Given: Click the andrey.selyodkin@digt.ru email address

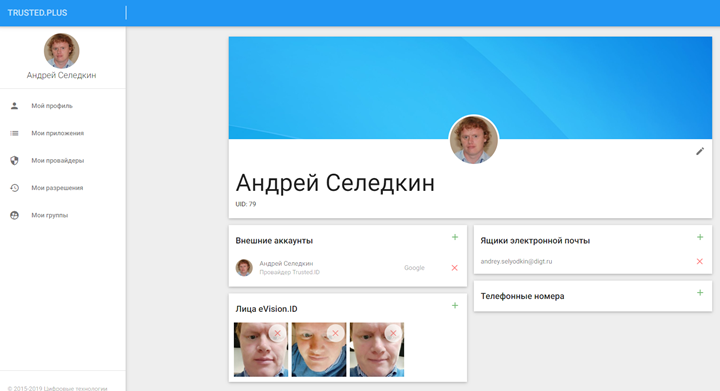Looking at the screenshot, I should click(x=516, y=262).
